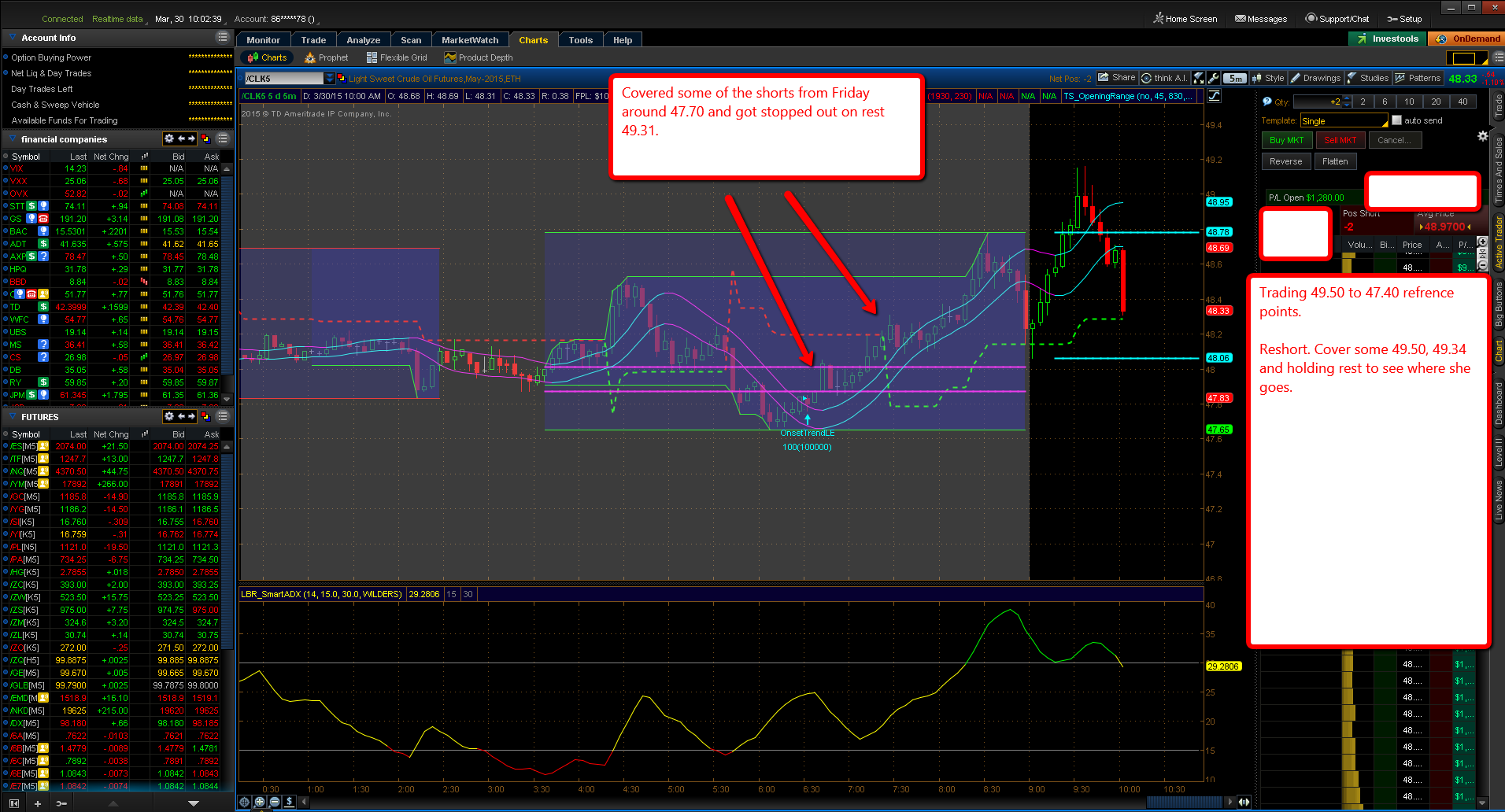Image resolution: width=1505 pixels, height=812 pixels.
Task: Click the sidebar down arrow
Action: pos(194,803)
